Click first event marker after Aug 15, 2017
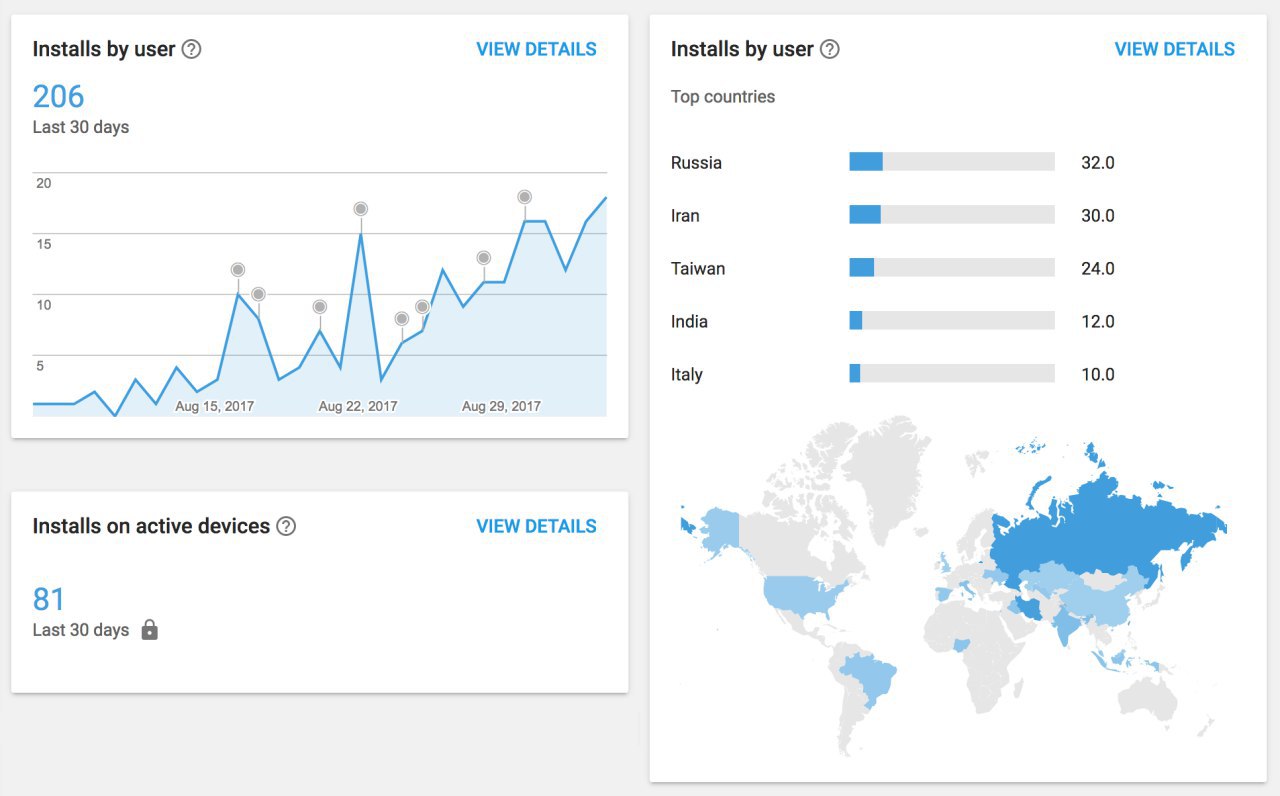The width and height of the screenshot is (1280, 796). pyautogui.click(x=238, y=270)
